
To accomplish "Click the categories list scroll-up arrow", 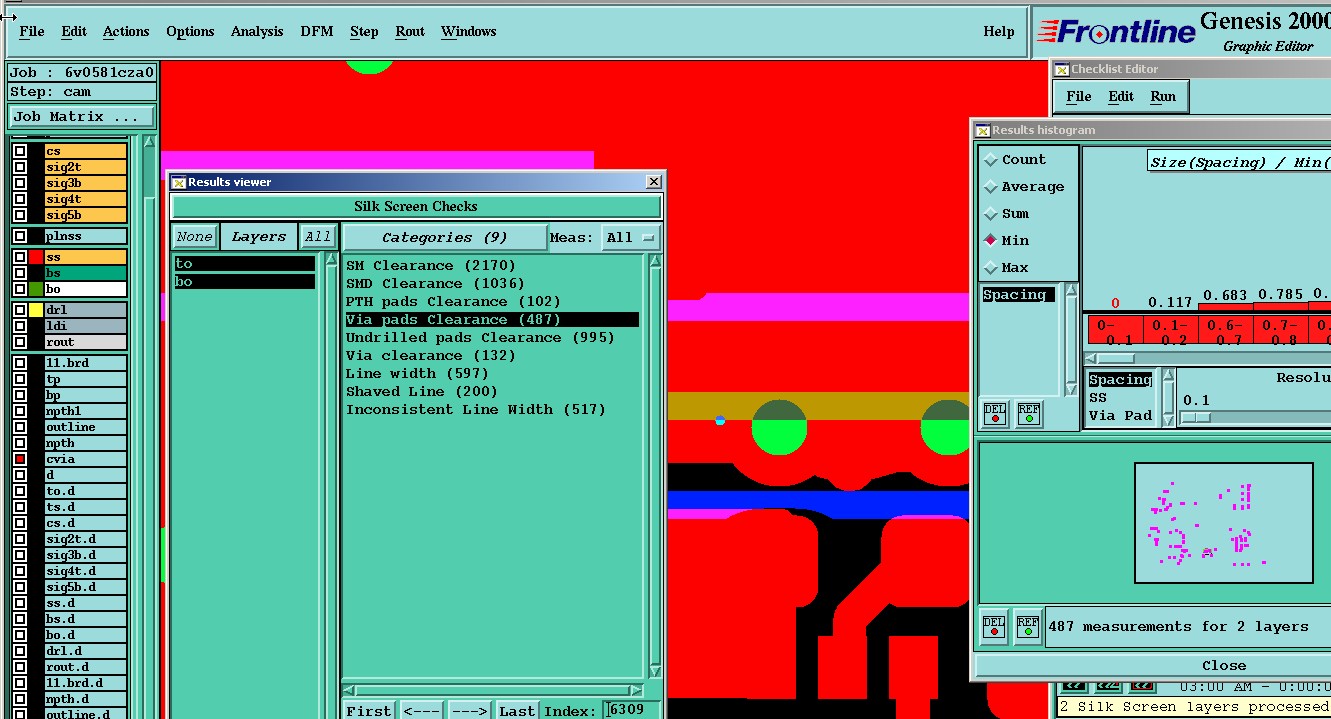I will click(x=655, y=261).
